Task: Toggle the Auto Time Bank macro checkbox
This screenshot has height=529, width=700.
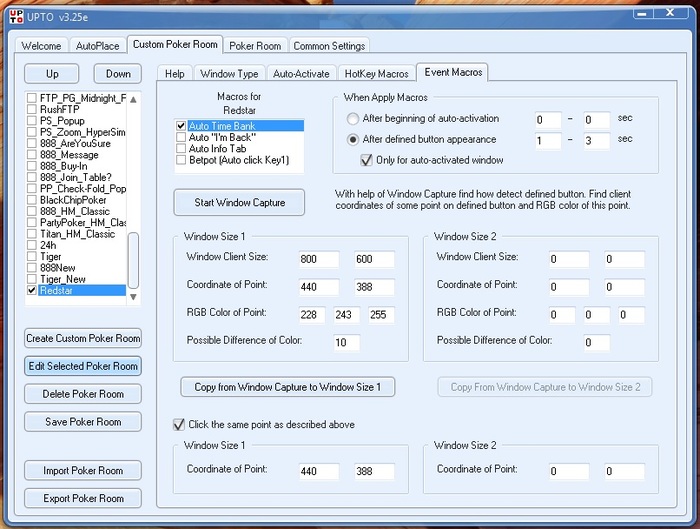Action: tap(181, 126)
